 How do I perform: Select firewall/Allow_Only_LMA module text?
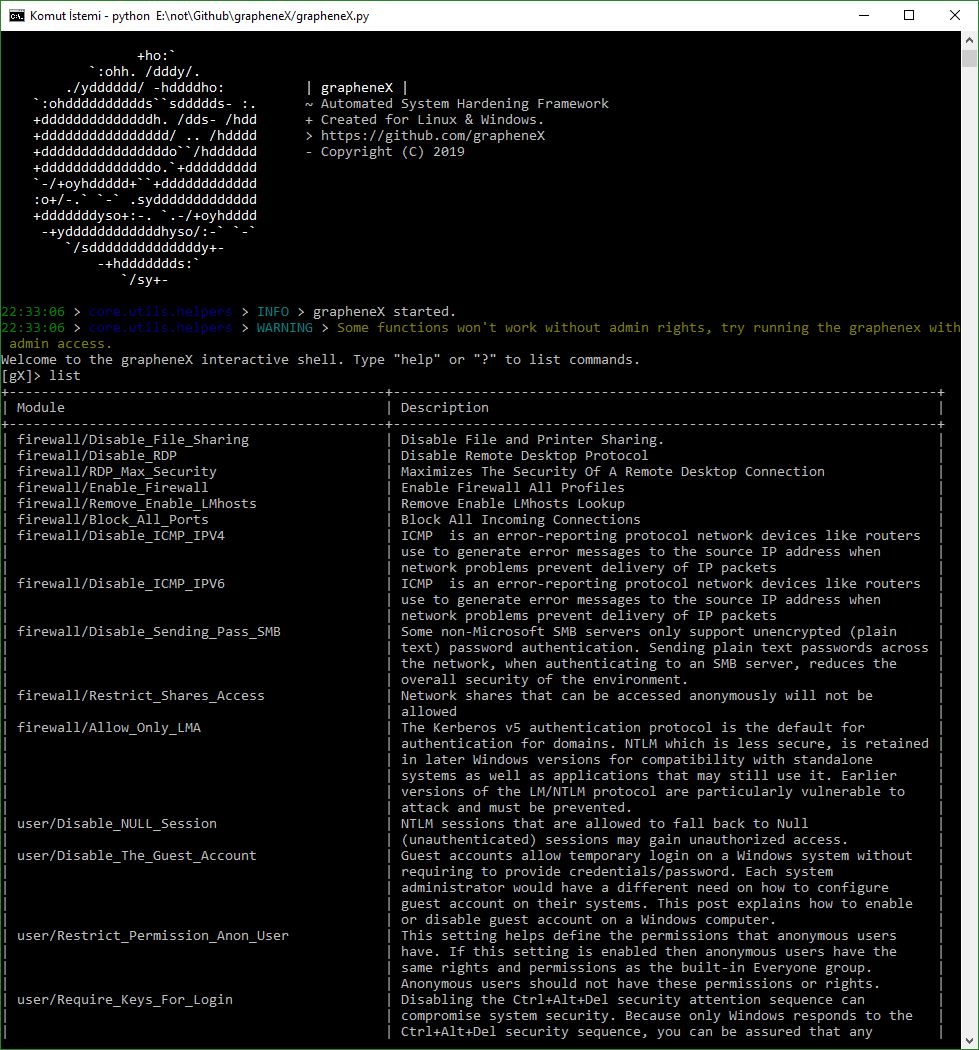(x=108, y=727)
